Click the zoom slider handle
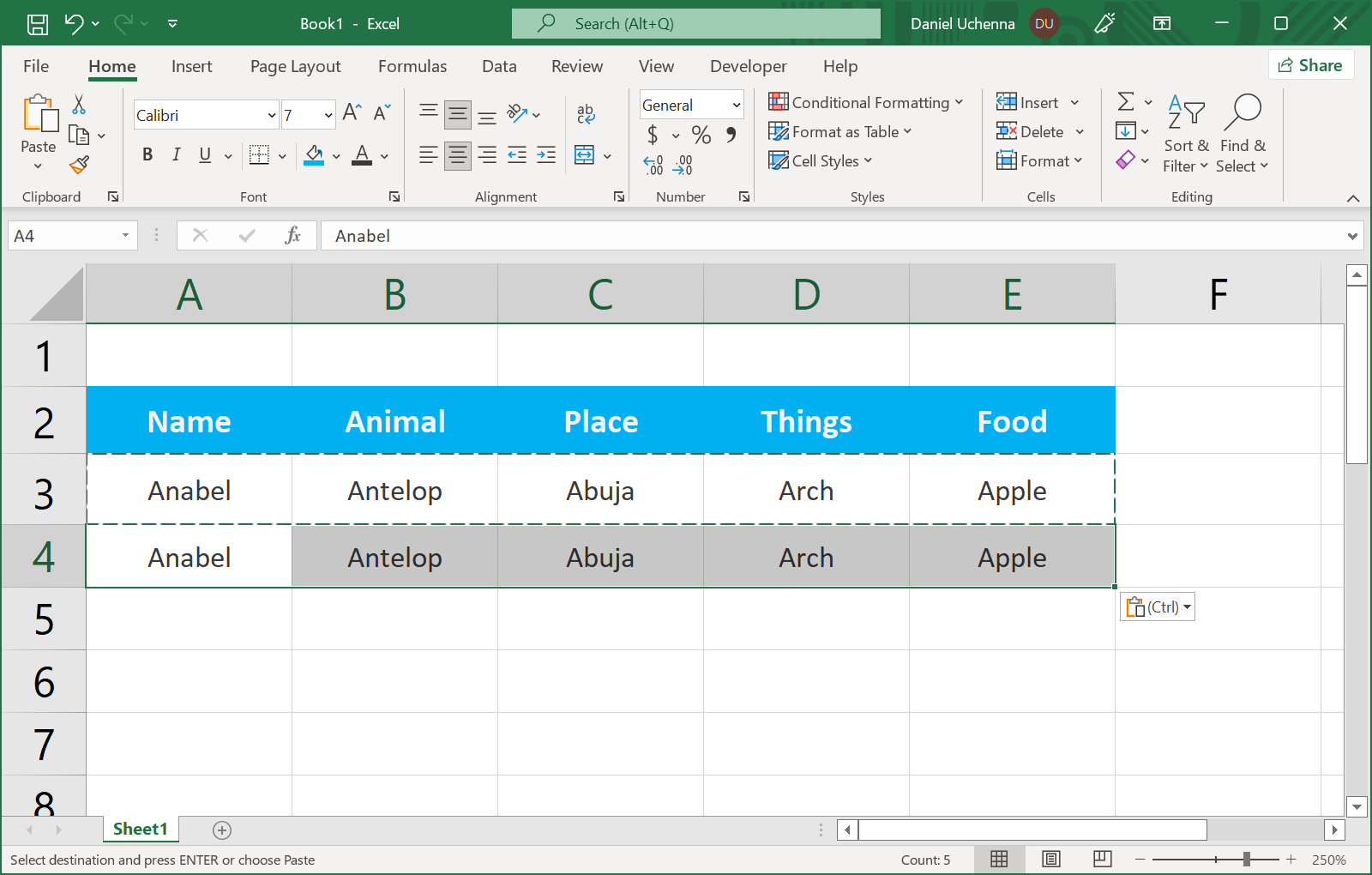The width and height of the screenshot is (1372, 875). click(x=1247, y=859)
